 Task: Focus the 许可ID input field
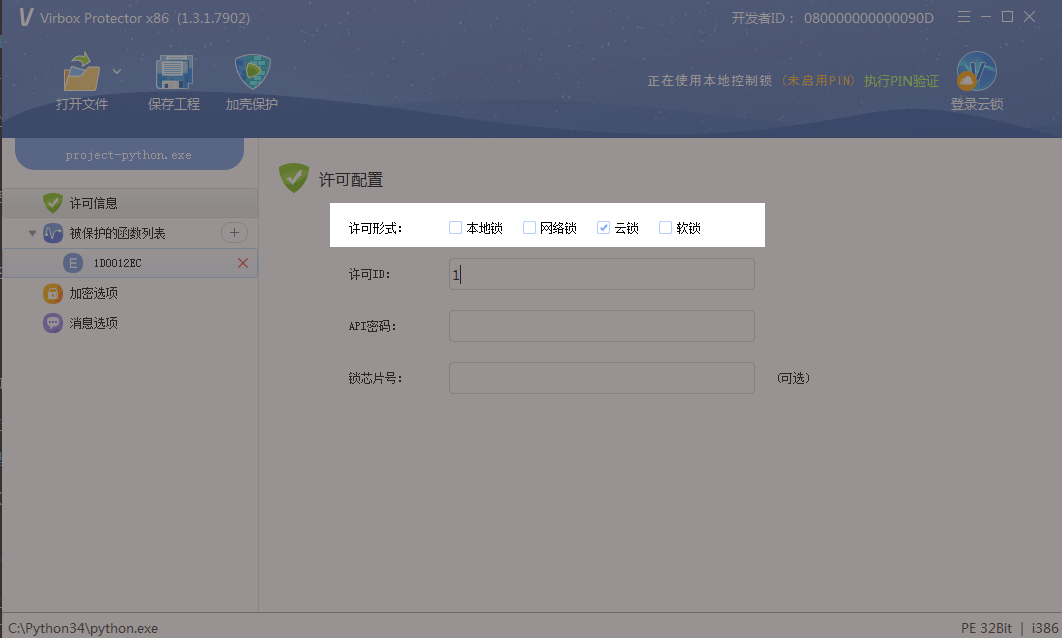[601, 274]
